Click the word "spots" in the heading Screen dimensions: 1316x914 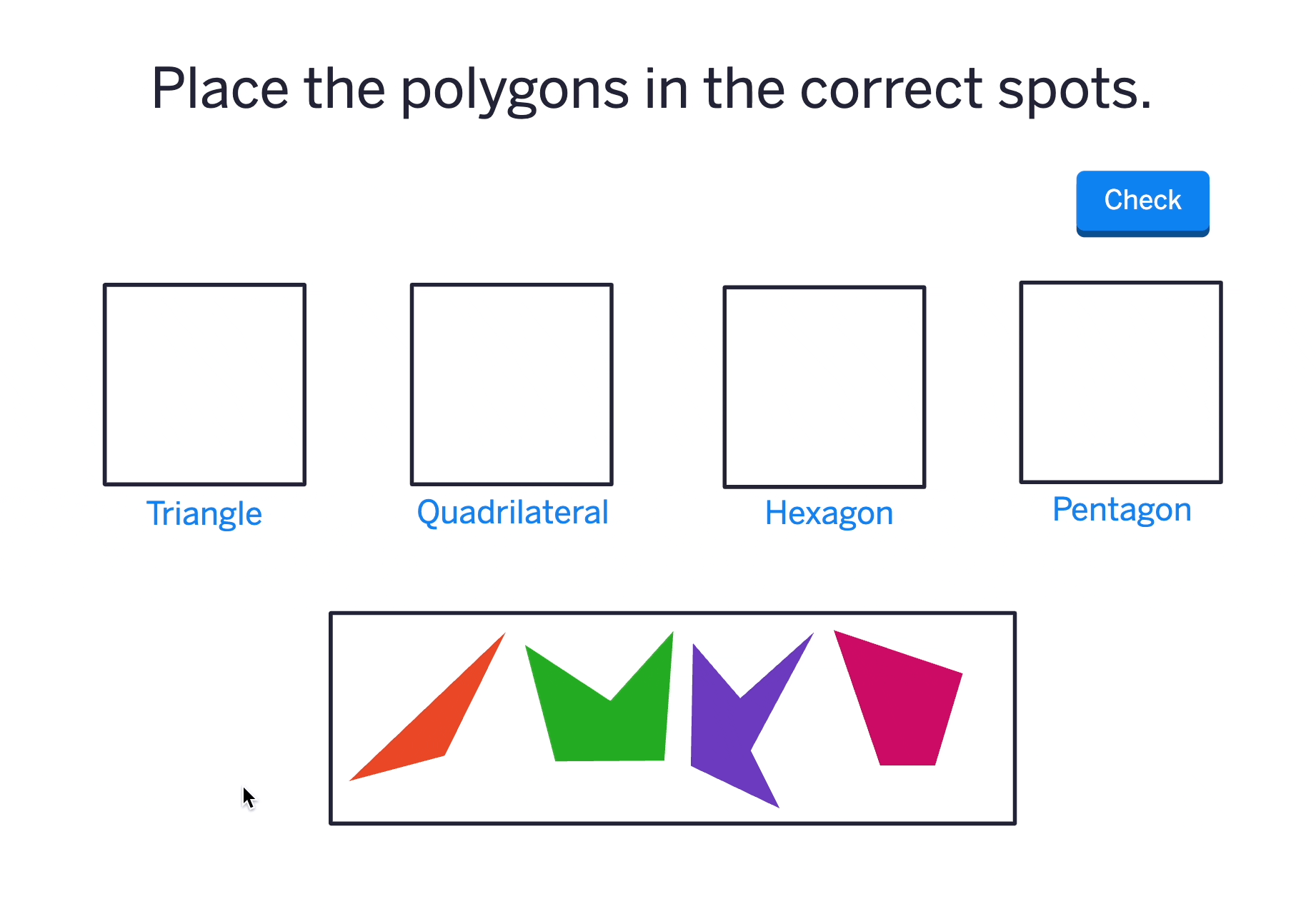(1069, 90)
